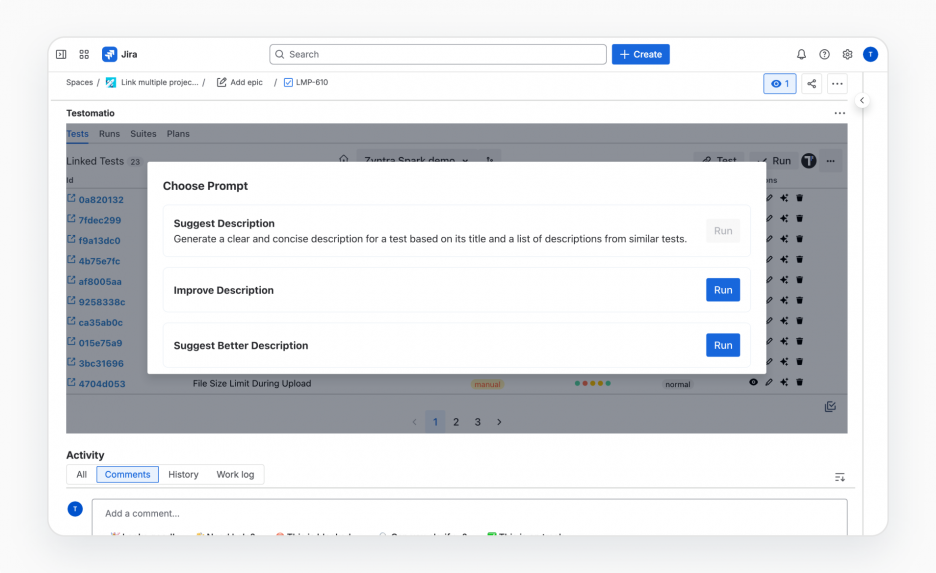Open the user profile avatar in header
The width and height of the screenshot is (936, 573).
point(870,54)
